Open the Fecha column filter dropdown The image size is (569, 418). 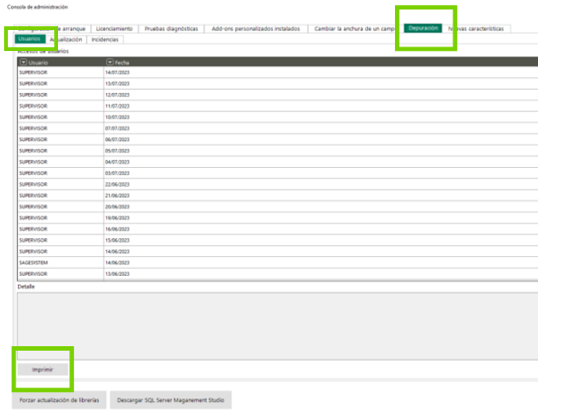click(110, 62)
